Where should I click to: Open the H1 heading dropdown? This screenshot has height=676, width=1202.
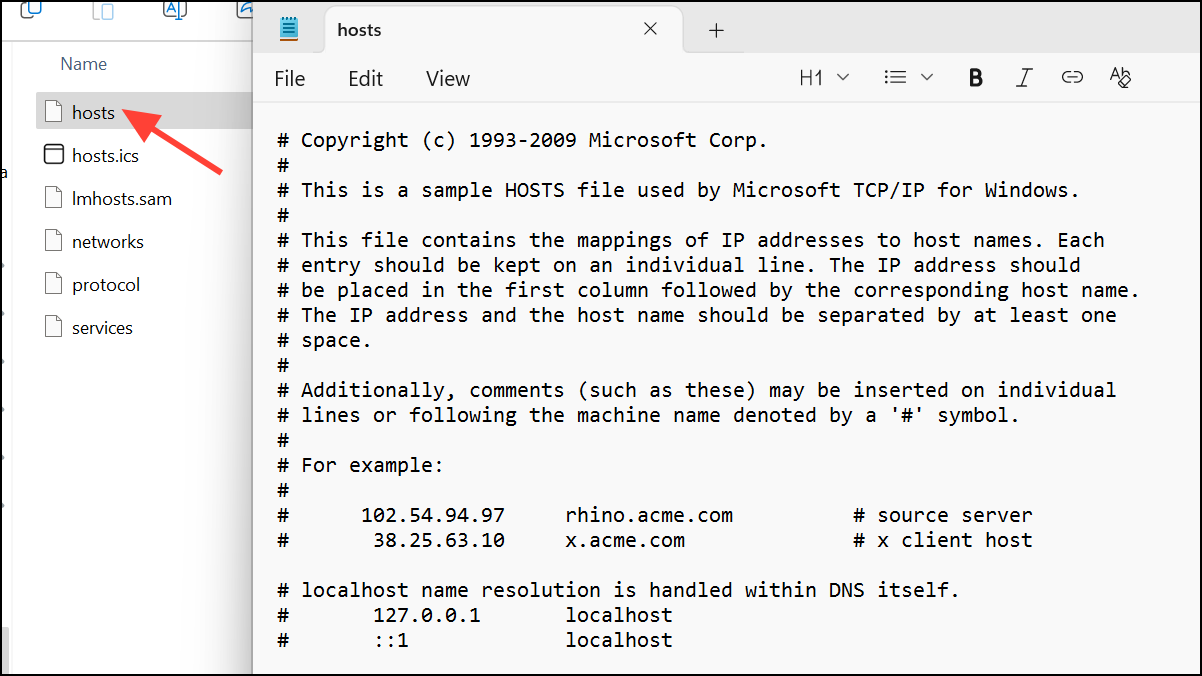click(x=824, y=78)
